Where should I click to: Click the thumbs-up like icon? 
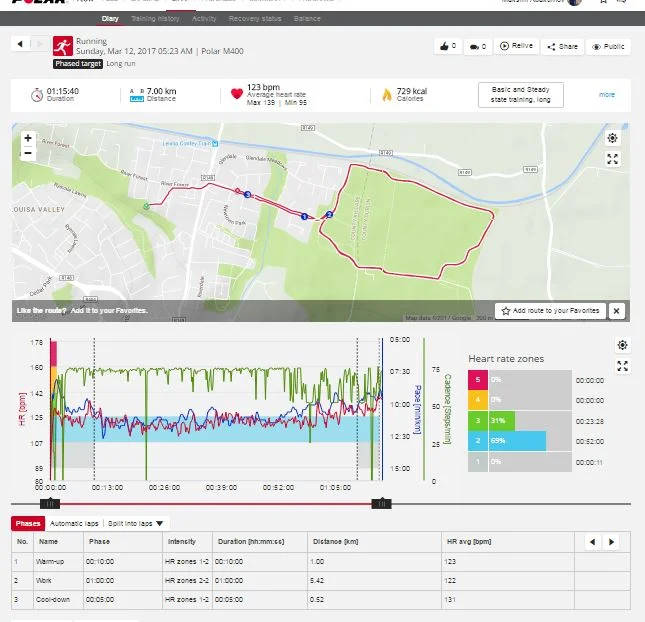tap(442, 46)
